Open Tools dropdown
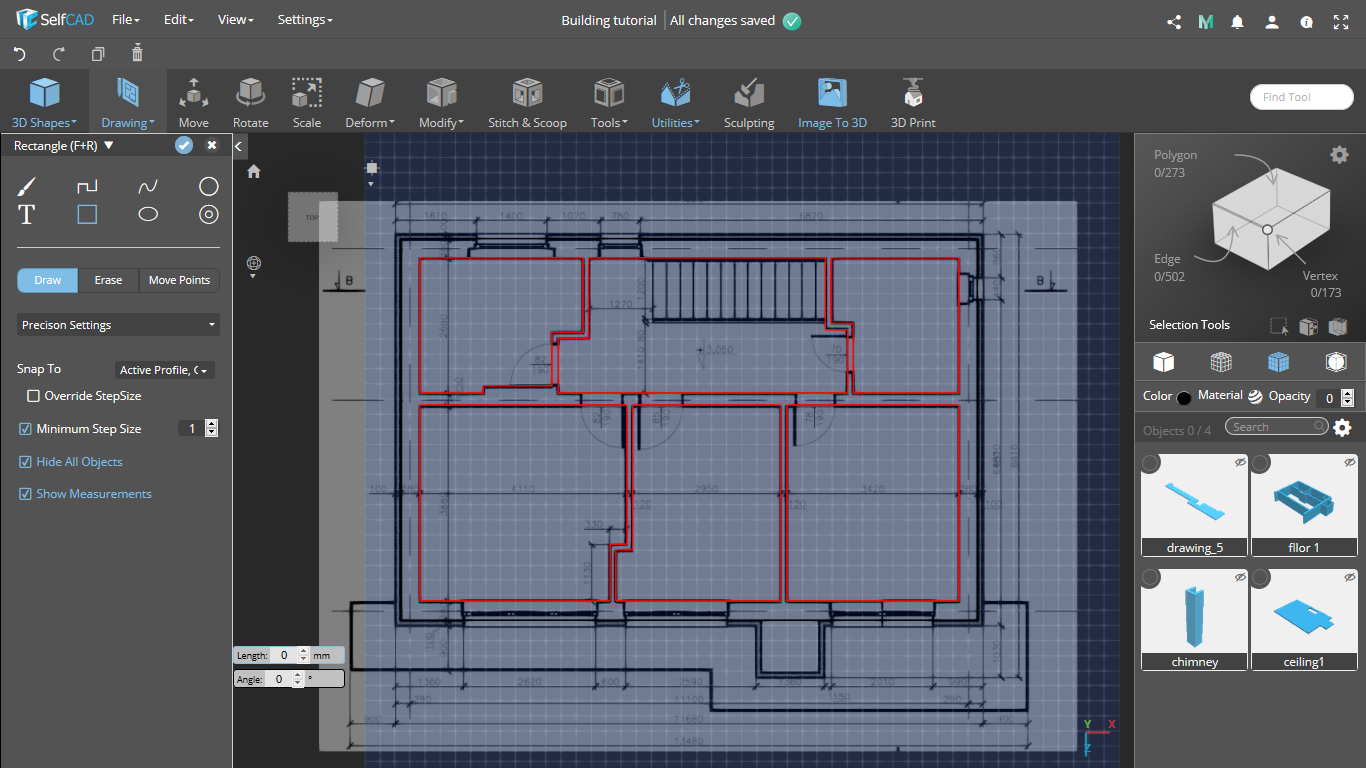This screenshot has height=768, width=1366. point(608,104)
